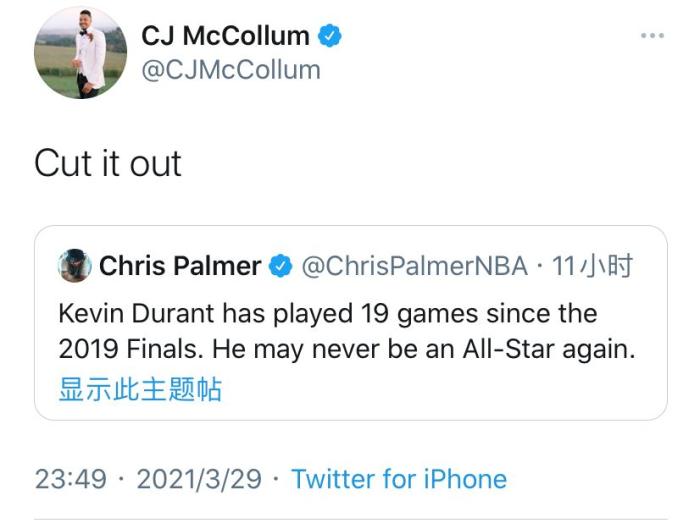700x523 pixels.
Task: Click the verified badge next to Chris Palmer
Action: click(282, 267)
